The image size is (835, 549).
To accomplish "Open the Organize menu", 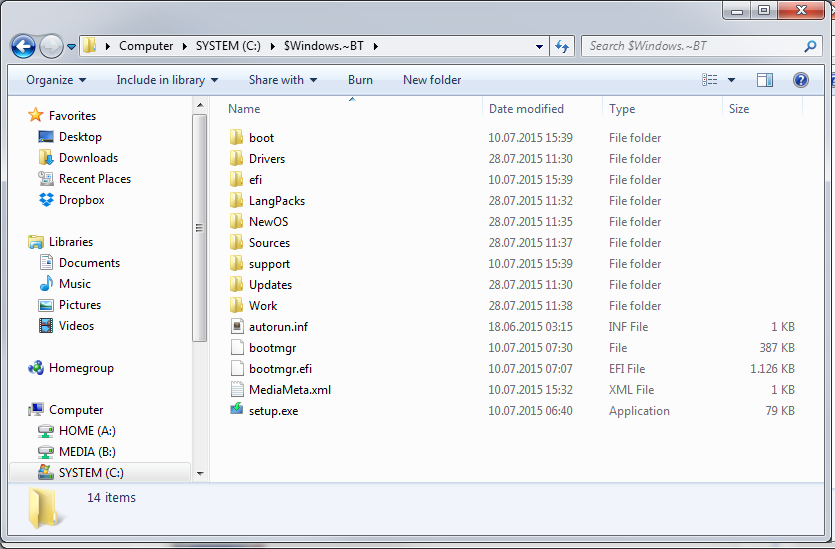I will pos(56,80).
